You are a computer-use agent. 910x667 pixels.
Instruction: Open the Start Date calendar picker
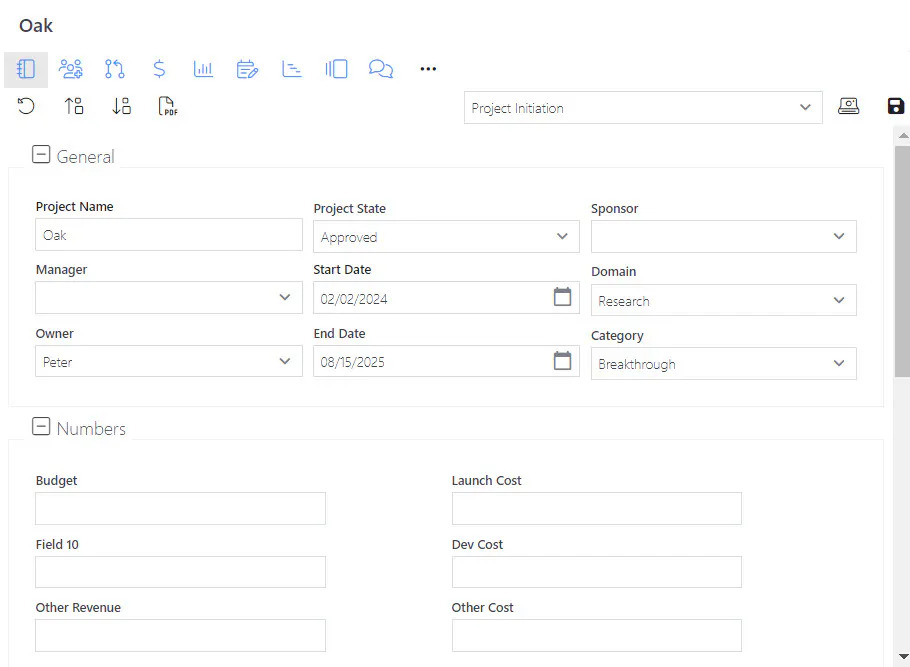click(x=562, y=297)
